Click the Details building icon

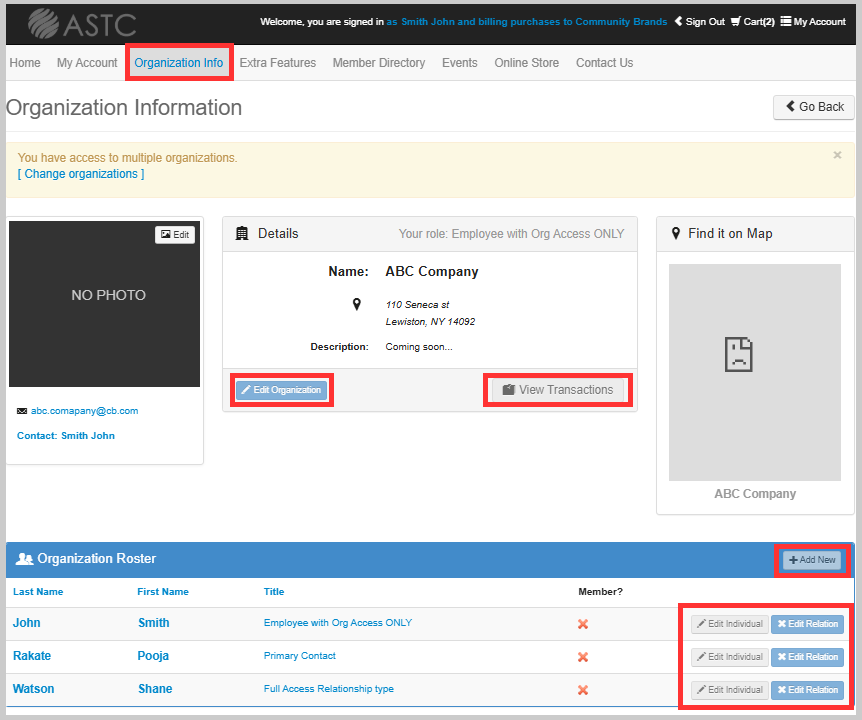pyautogui.click(x=242, y=234)
